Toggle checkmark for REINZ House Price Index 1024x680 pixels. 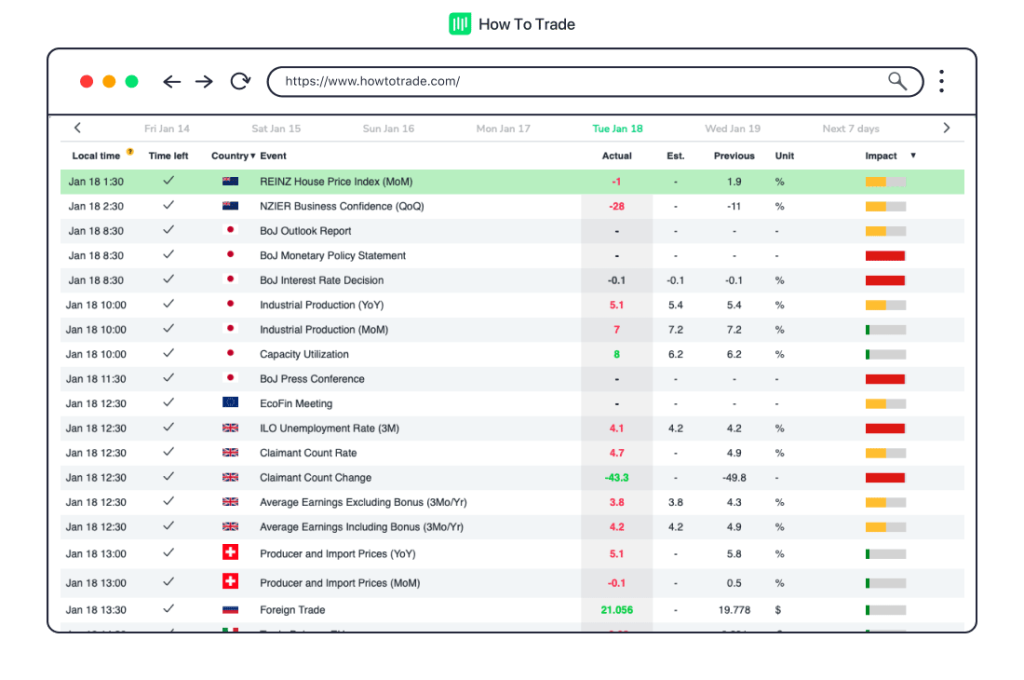(168, 181)
